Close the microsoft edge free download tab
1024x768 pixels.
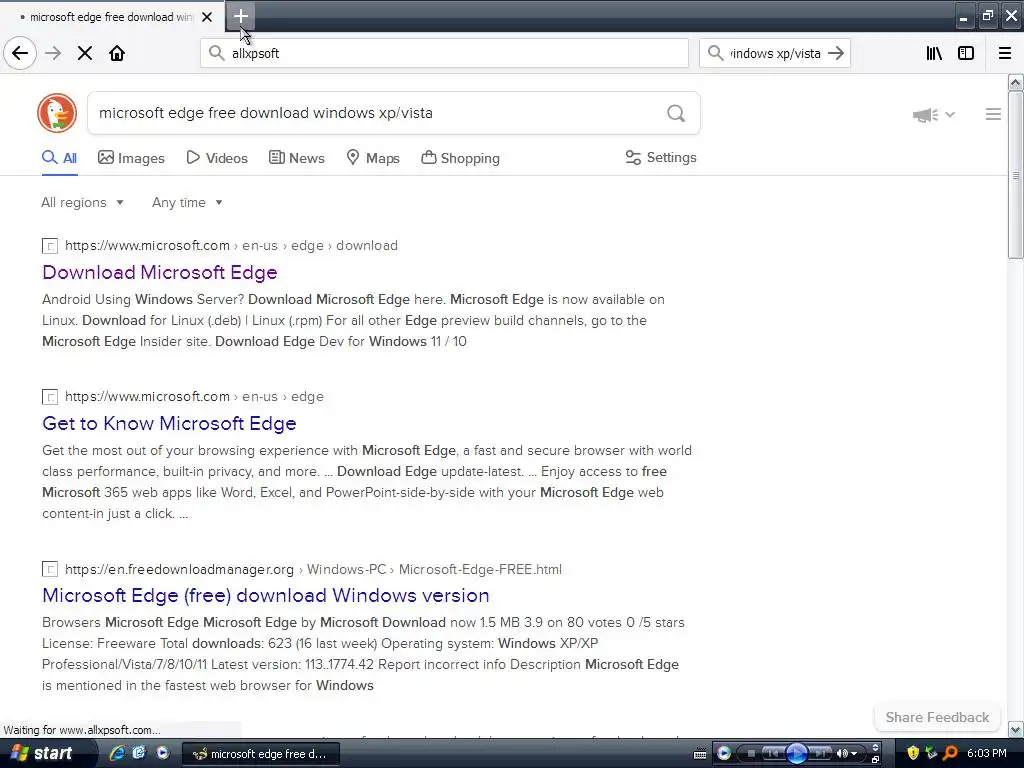pyautogui.click(x=207, y=17)
